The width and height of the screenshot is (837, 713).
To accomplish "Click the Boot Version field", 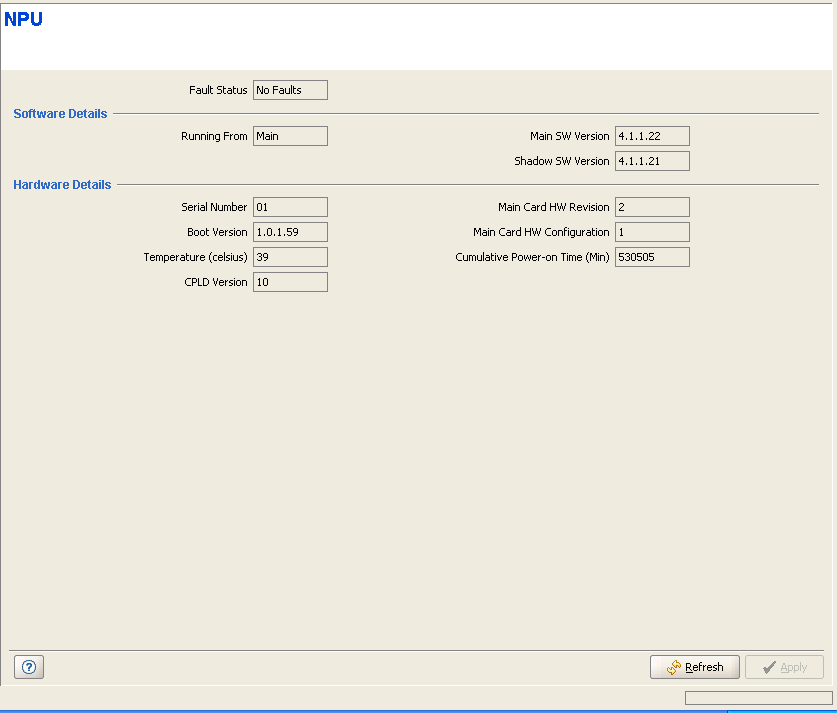I will click(290, 232).
